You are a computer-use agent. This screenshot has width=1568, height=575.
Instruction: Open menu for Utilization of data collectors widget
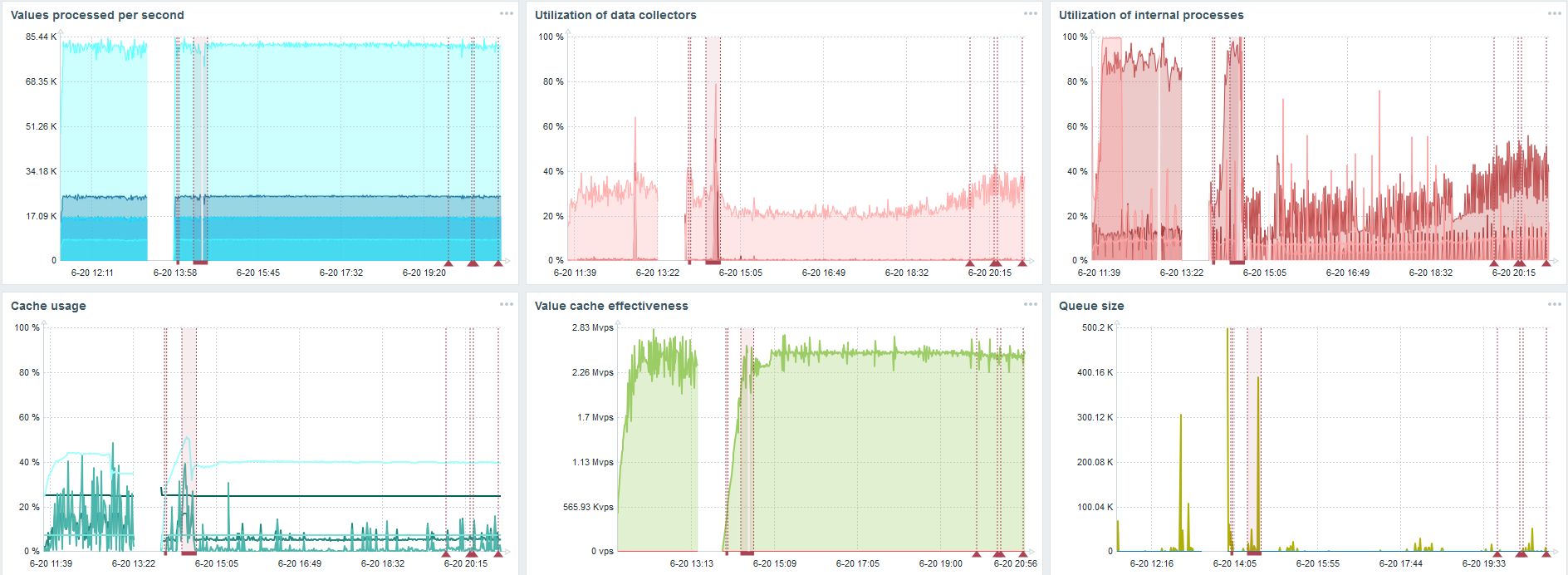pyautogui.click(x=1031, y=13)
